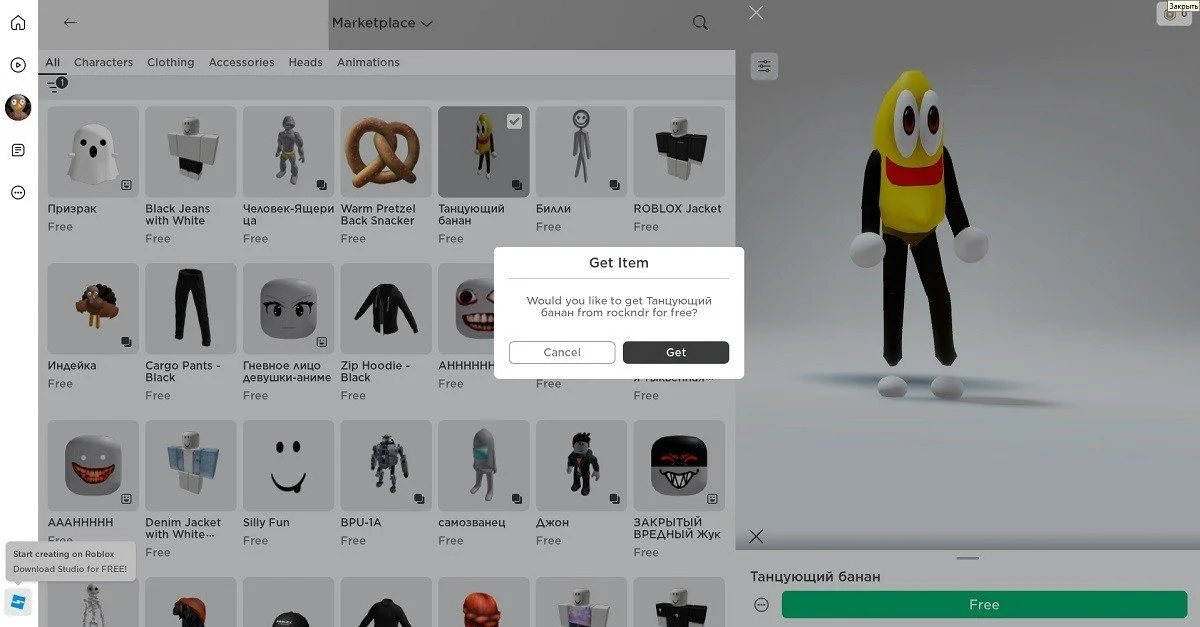Click the details panel drag handle bar
The height and width of the screenshot is (627, 1200).
tap(967, 558)
